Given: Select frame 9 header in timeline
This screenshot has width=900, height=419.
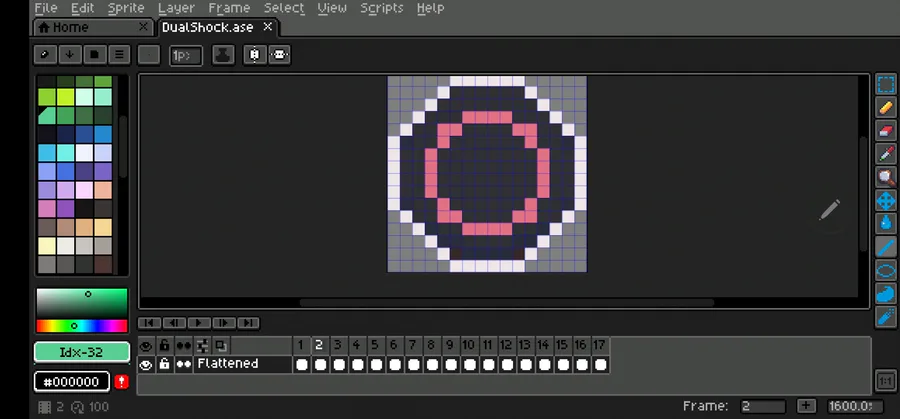Looking at the screenshot, I should [450, 346].
